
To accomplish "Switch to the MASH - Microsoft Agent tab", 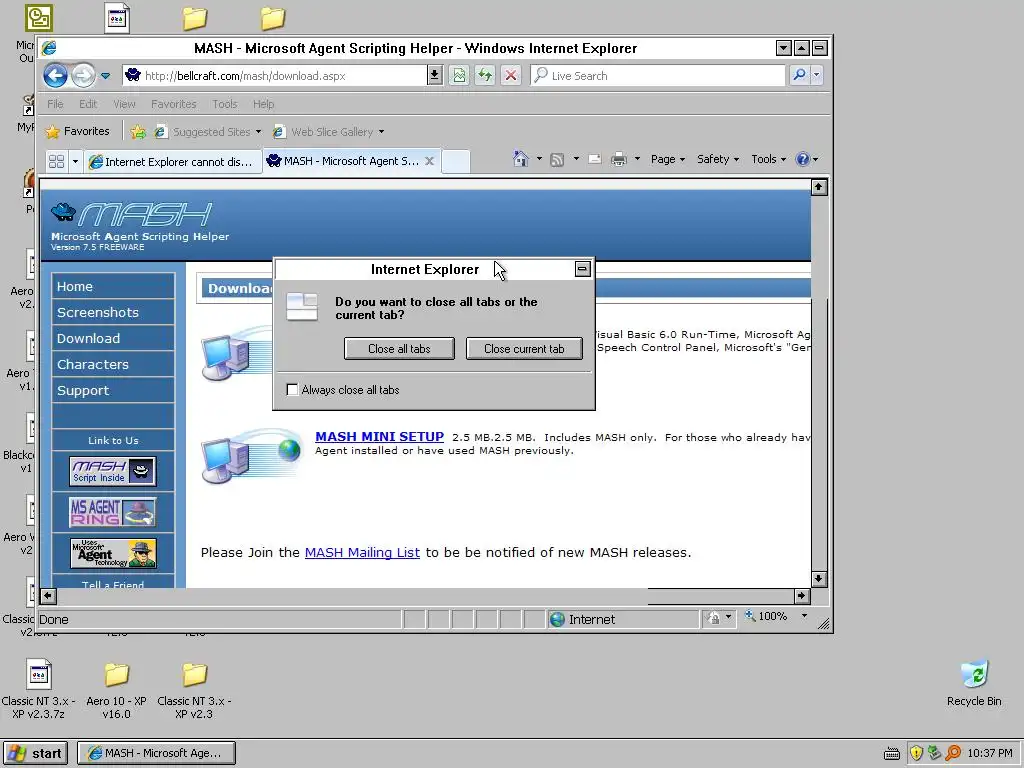I will tap(351, 161).
